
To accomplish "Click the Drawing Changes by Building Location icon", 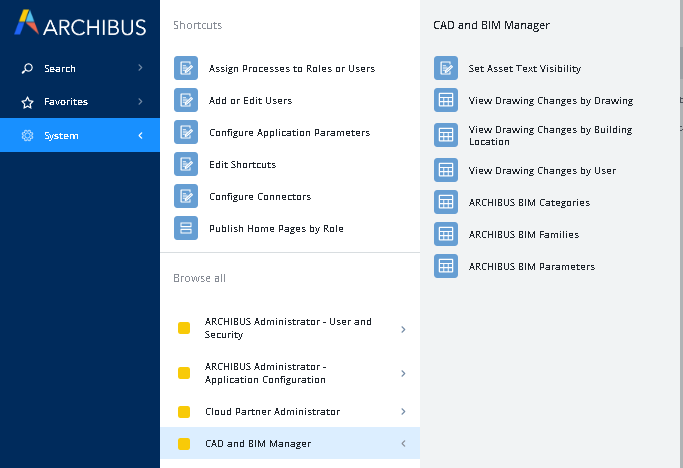I will [x=446, y=135].
